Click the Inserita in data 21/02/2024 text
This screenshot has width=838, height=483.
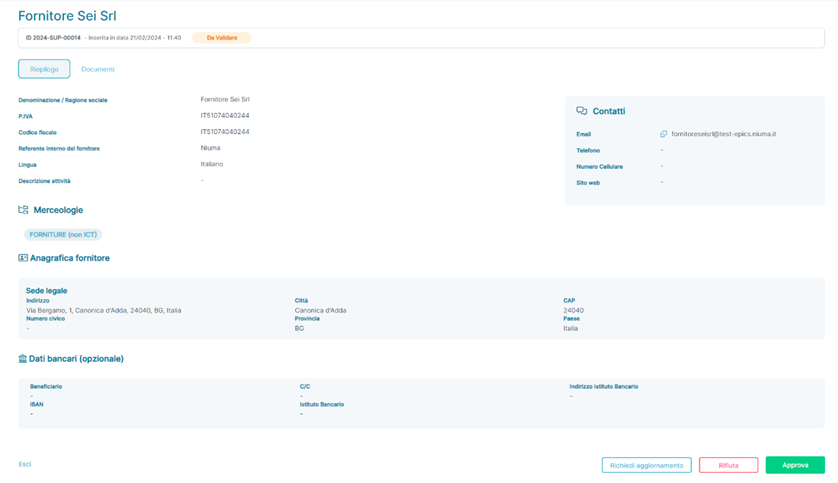pyautogui.click(x=135, y=38)
